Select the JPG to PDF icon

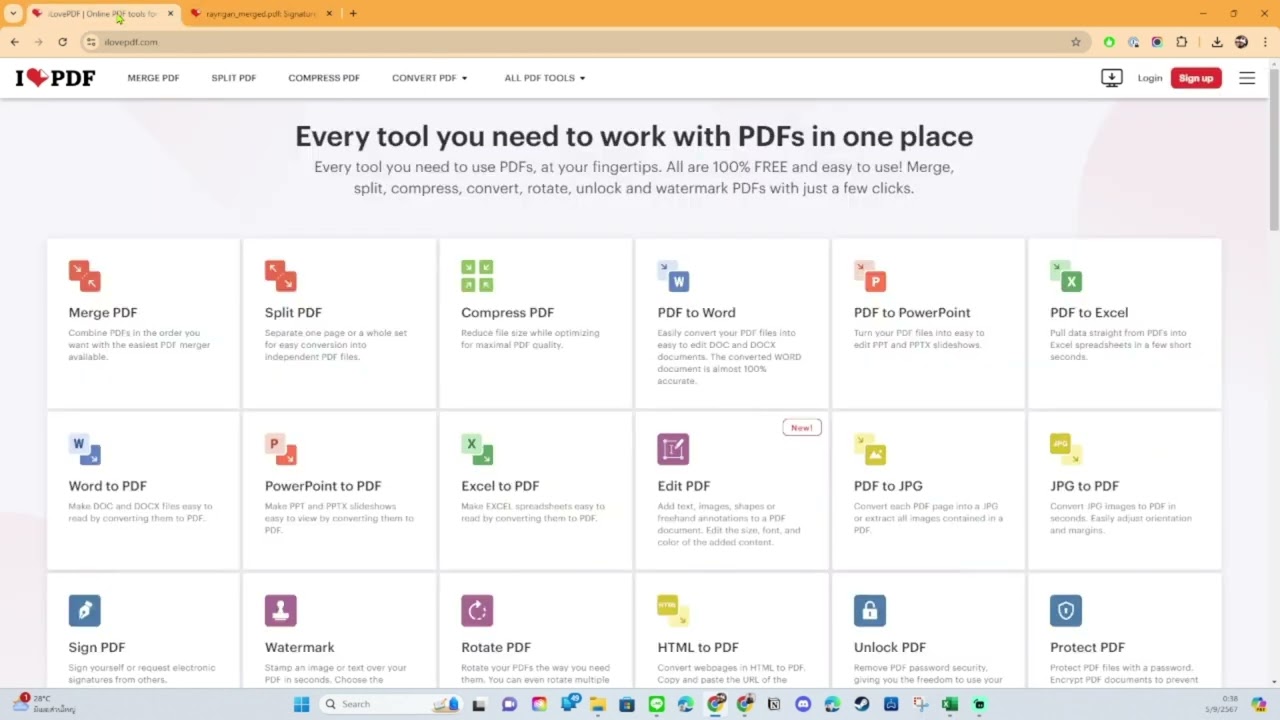pyautogui.click(x=1066, y=449)
